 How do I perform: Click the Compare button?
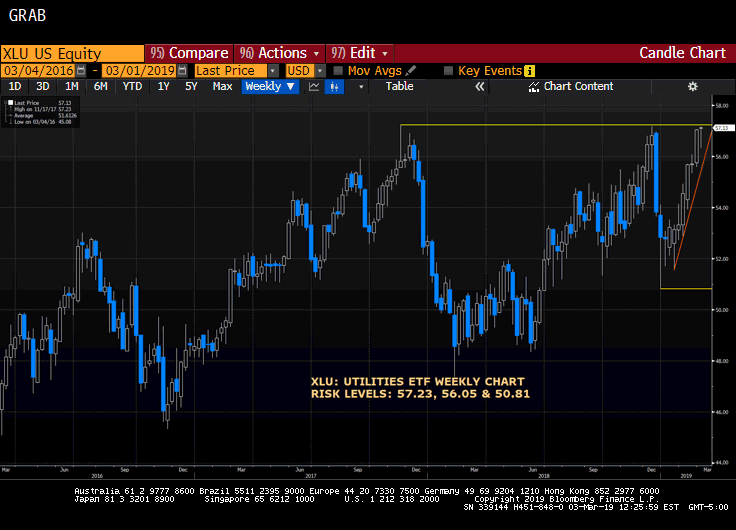(189, 53)
